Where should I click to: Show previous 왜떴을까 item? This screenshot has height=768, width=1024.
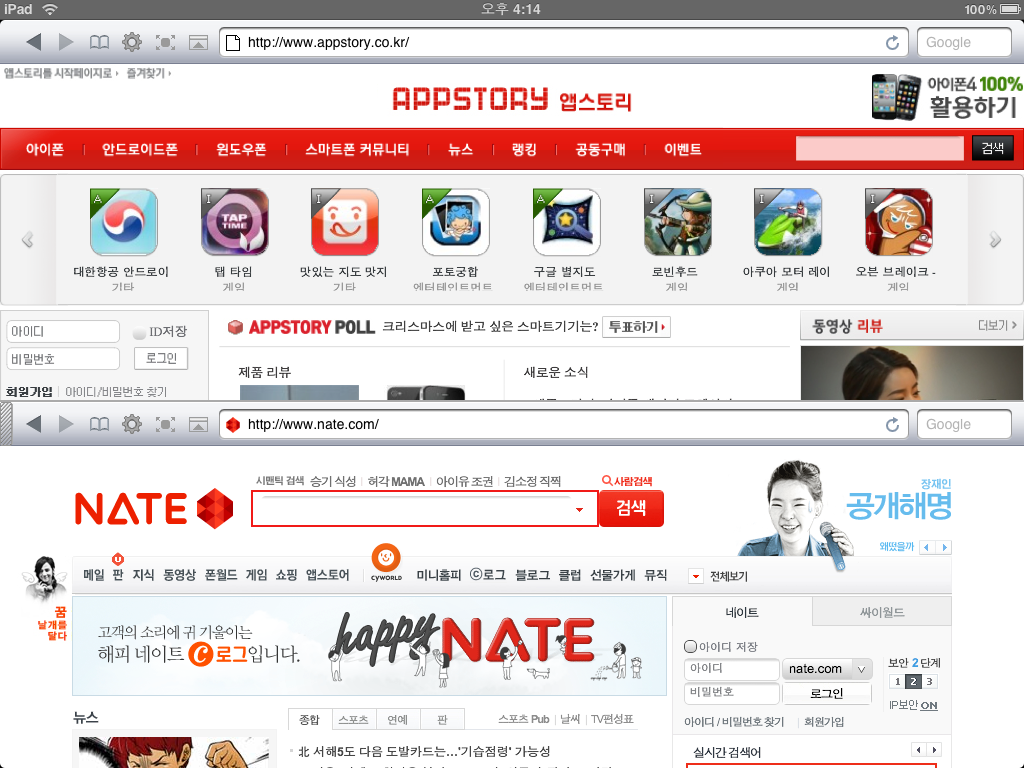tap(927, 547)
